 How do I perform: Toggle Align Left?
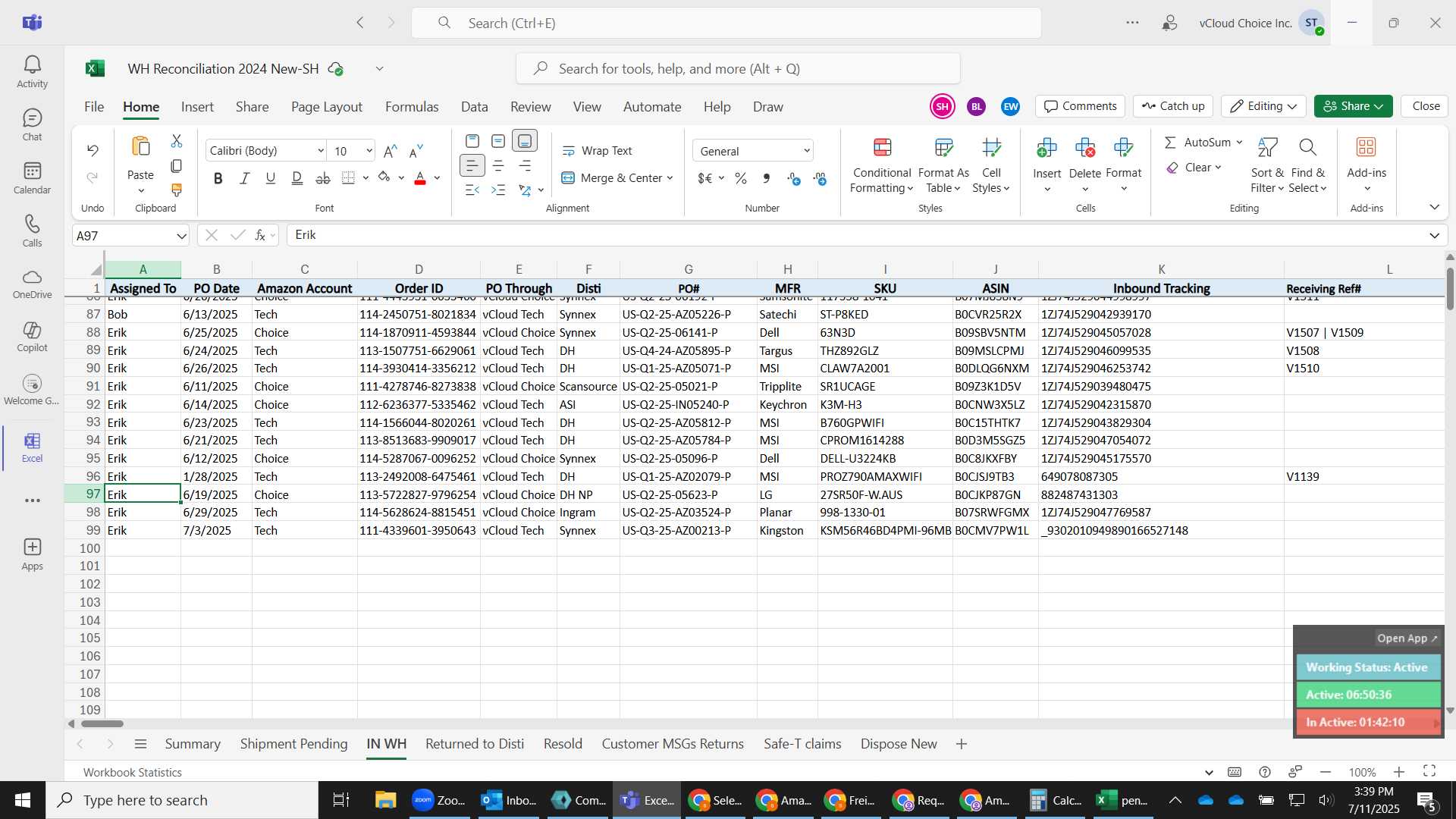[x=472, y=165]
